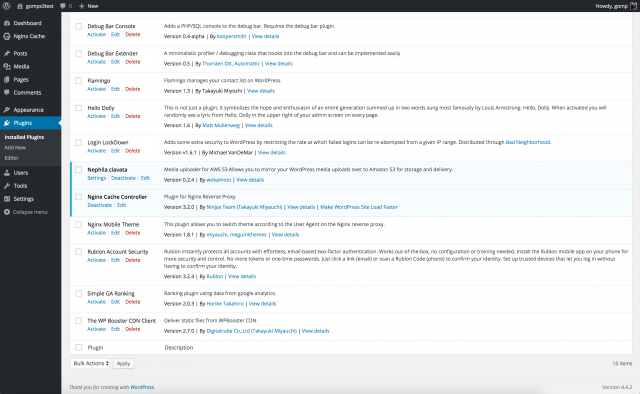This screenshot has height=394, width=640.
Task: Check the Nephila clavata checkbox
Action: click(x=78, y=170)
